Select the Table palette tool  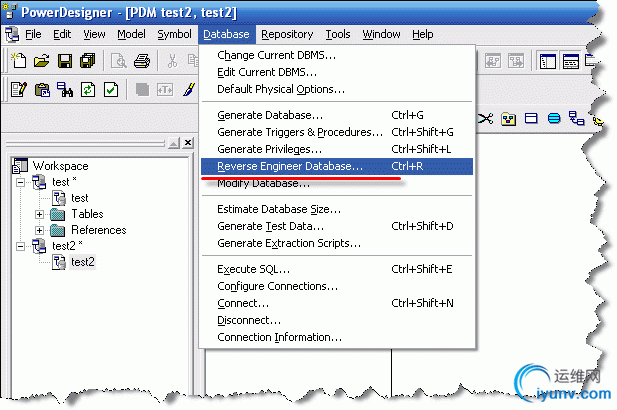point(531,118)
